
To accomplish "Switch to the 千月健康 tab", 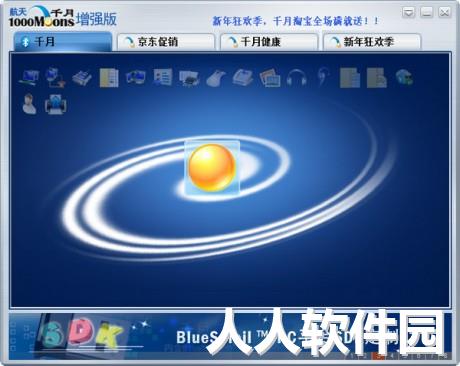I will 269,42.
